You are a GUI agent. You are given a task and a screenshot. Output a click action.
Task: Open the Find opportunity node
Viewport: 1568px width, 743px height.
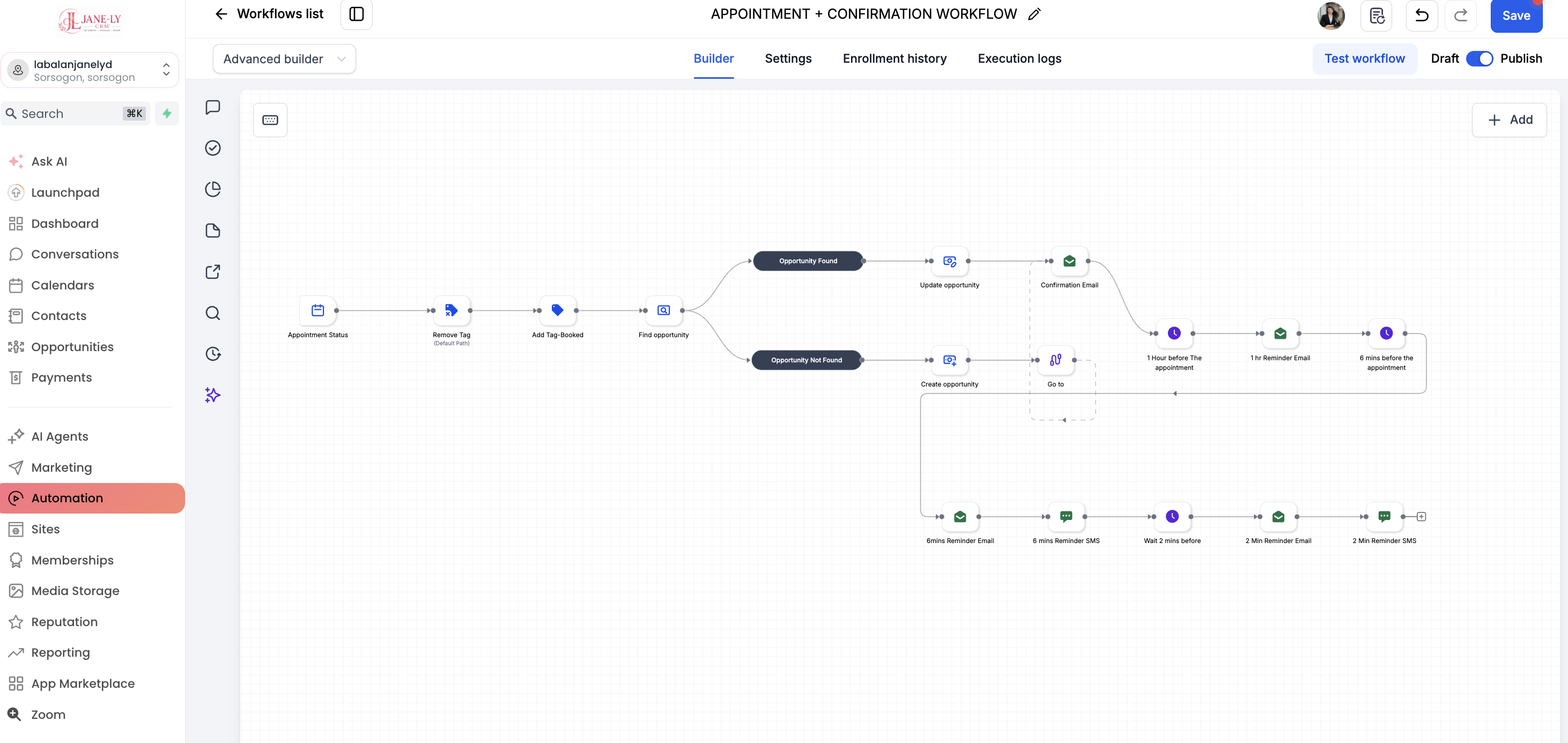click(663, 310)
